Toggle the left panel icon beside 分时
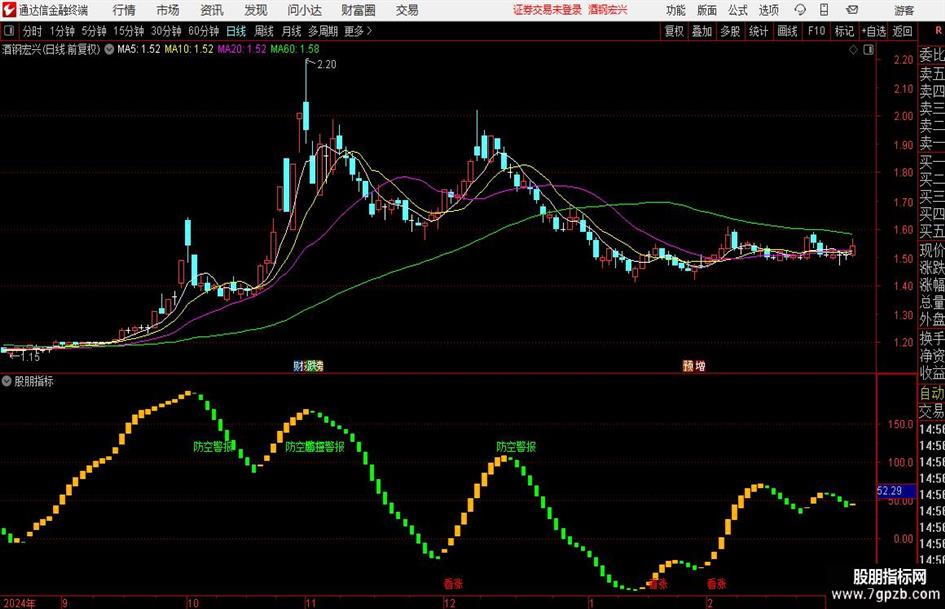Image resolution: width=945 pixels, height=609 pixels. pyautogui.click(x=9, y=31)
